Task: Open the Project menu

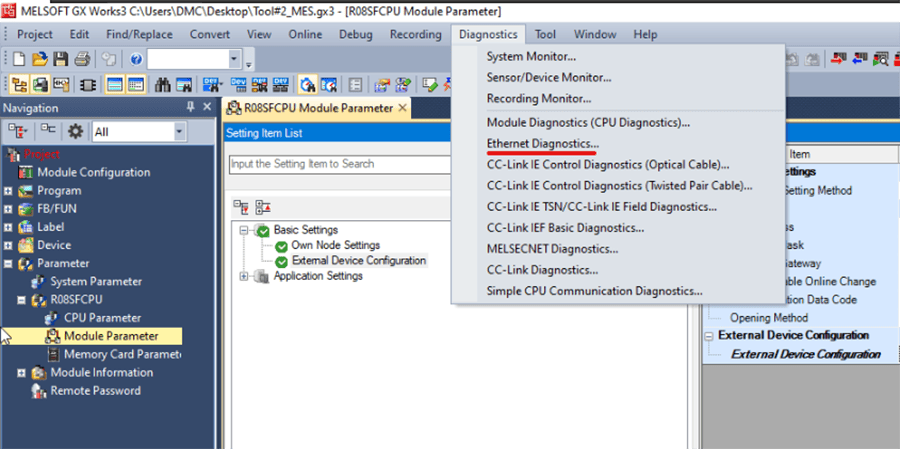Action: click(x=34, y=34)
